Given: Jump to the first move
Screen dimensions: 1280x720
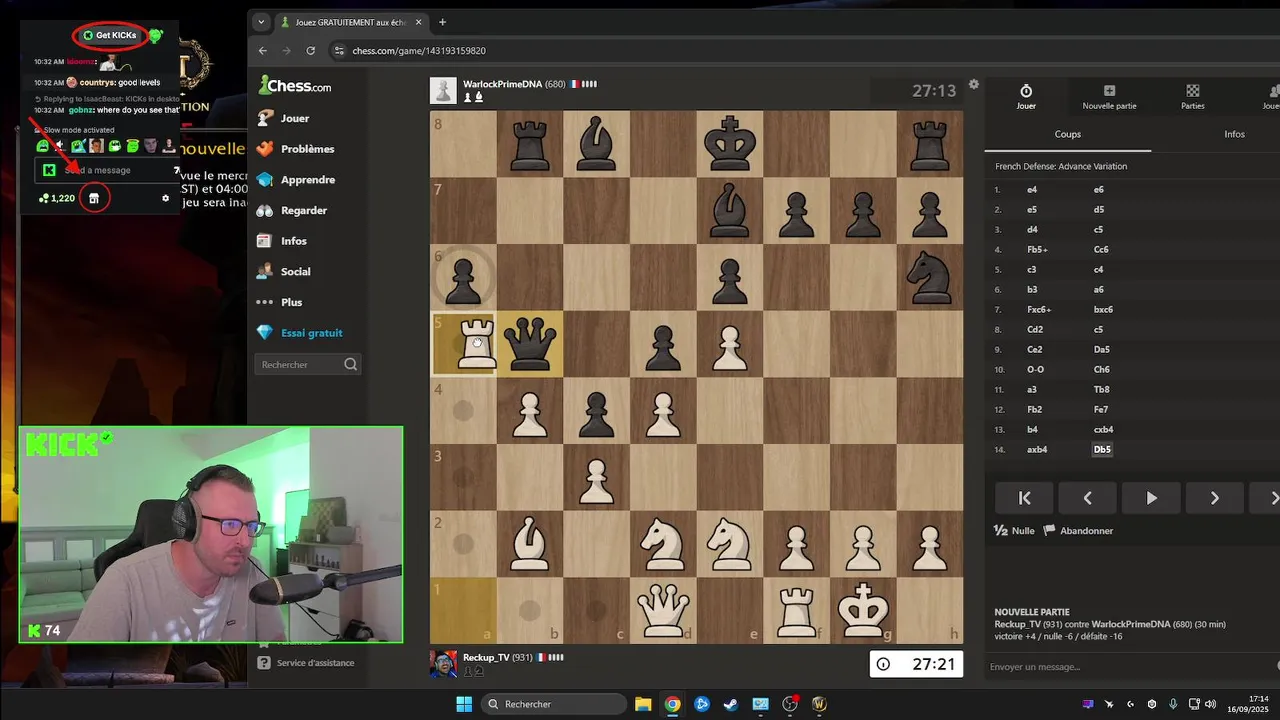Looking at the screenshot, I should tap(1024, 498).
